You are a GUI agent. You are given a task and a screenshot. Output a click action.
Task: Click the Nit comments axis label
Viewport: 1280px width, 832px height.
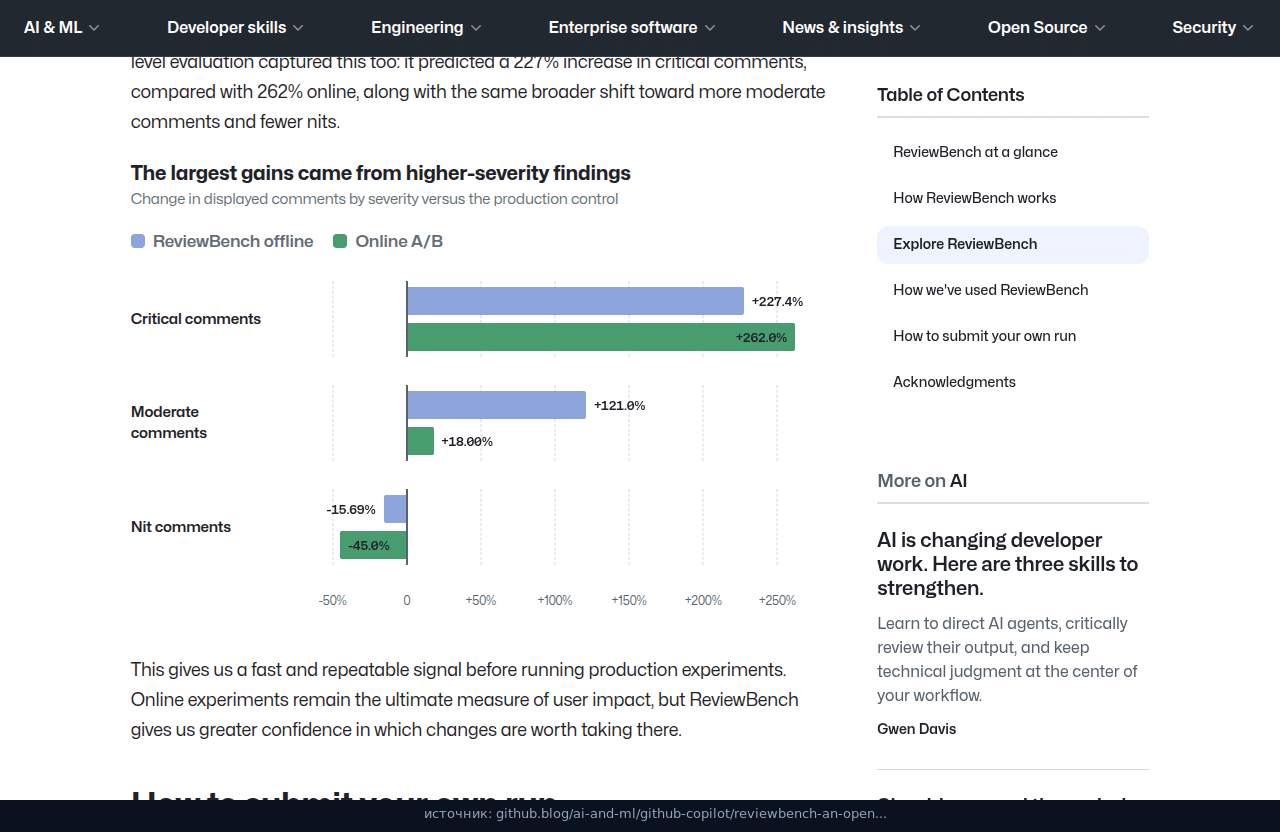[x=181, y=527]
